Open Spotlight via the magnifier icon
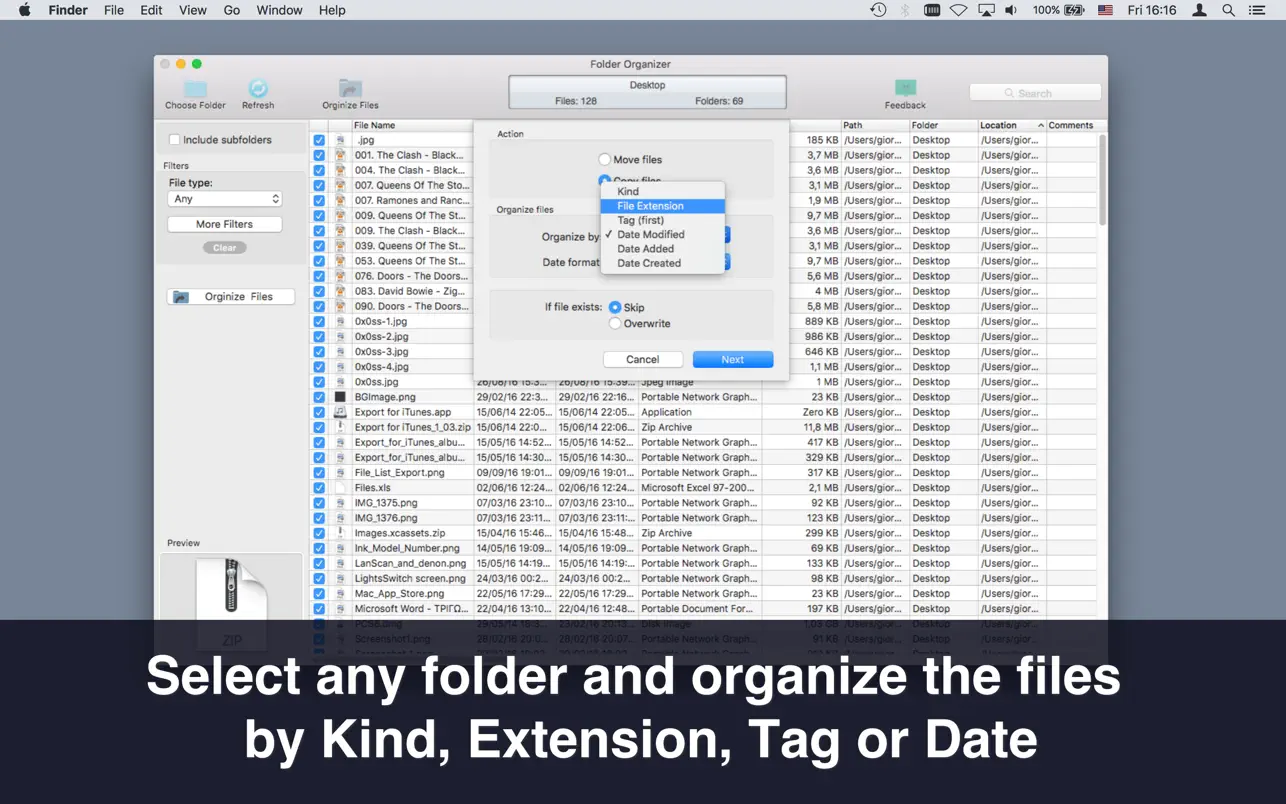1286x804 pixels. click(x=1227, y=10)
